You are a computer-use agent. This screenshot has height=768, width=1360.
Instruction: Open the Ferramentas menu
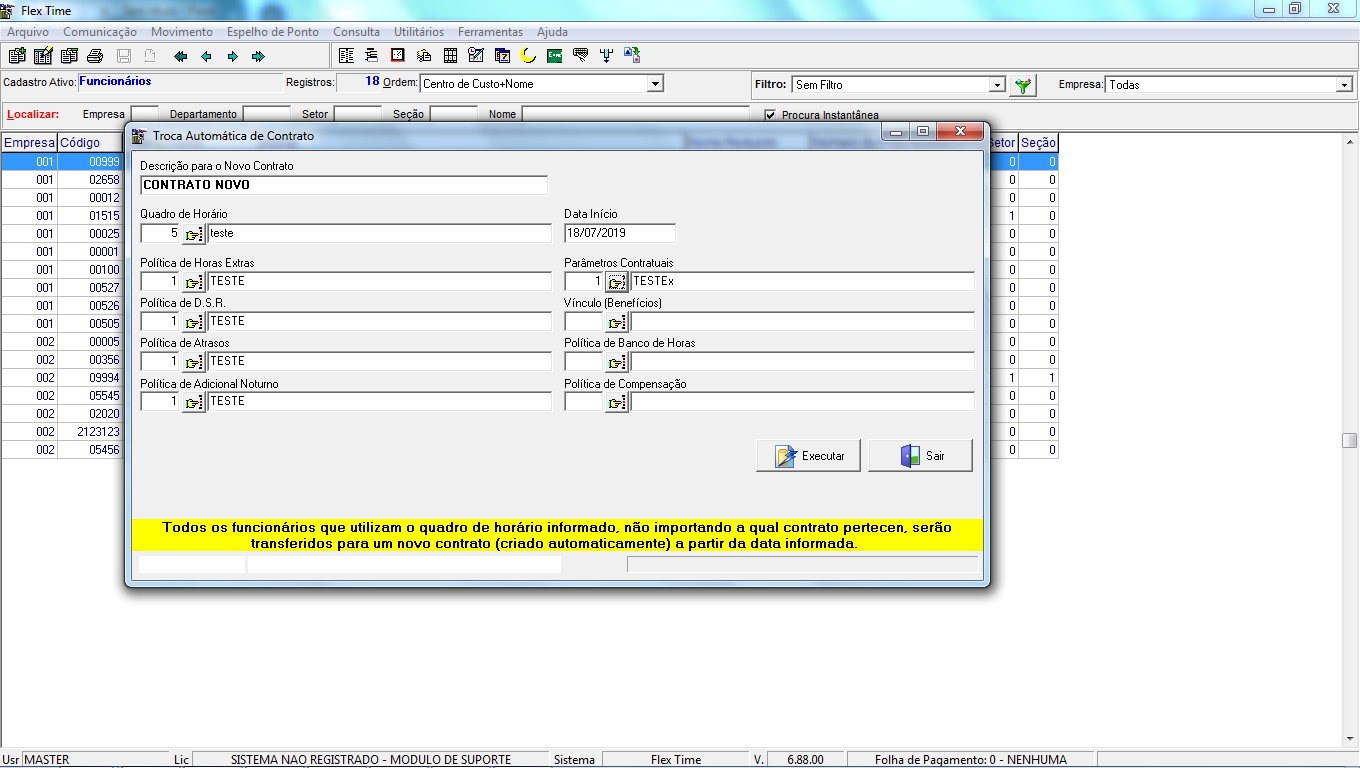(x=490, y=32)
